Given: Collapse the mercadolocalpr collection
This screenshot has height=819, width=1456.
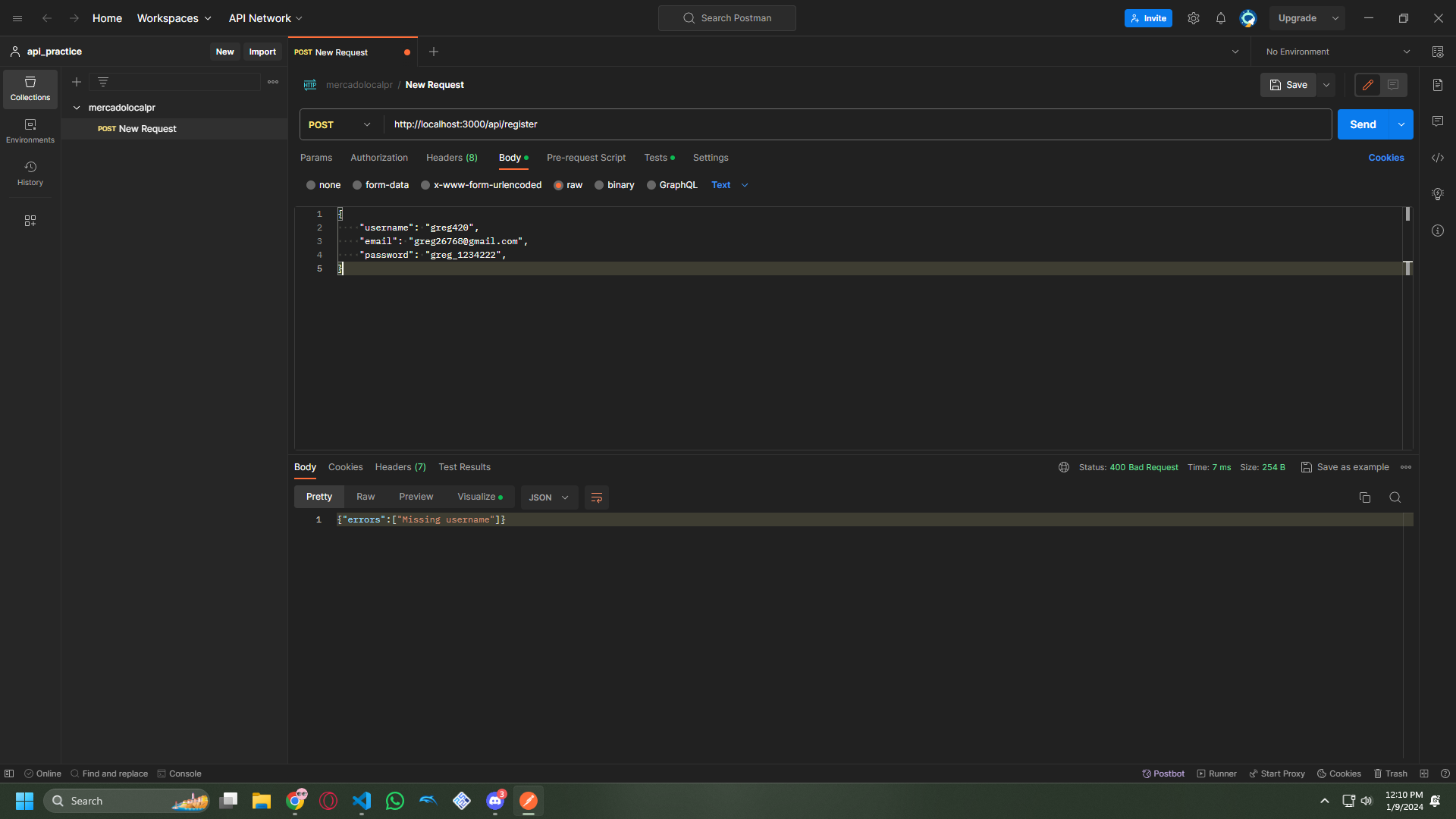Looking at the screenshot, I should pos(77,108).
